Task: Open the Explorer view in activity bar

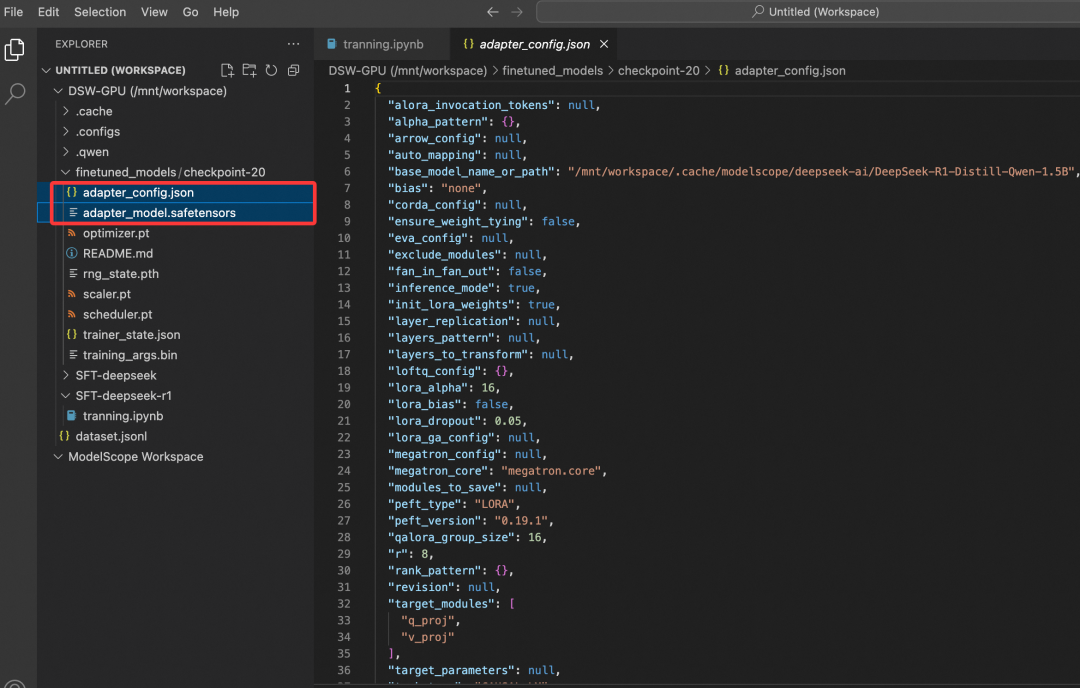Action: tap(14, 50)
